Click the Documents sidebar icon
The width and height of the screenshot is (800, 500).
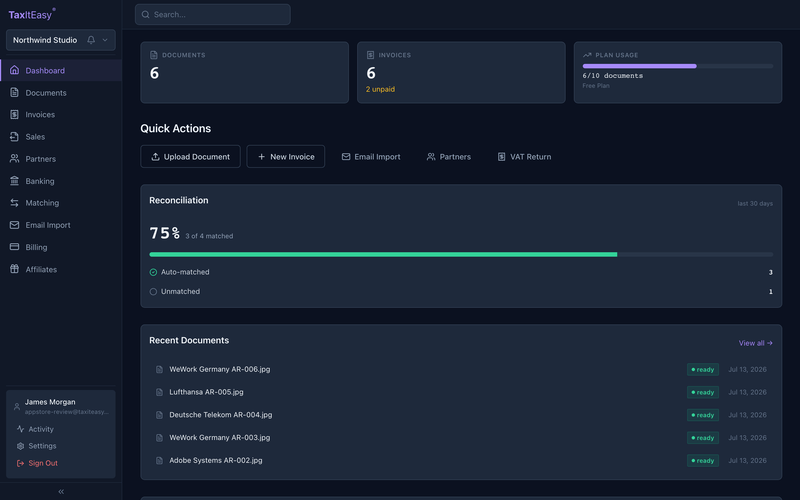(x=14, y=92)
